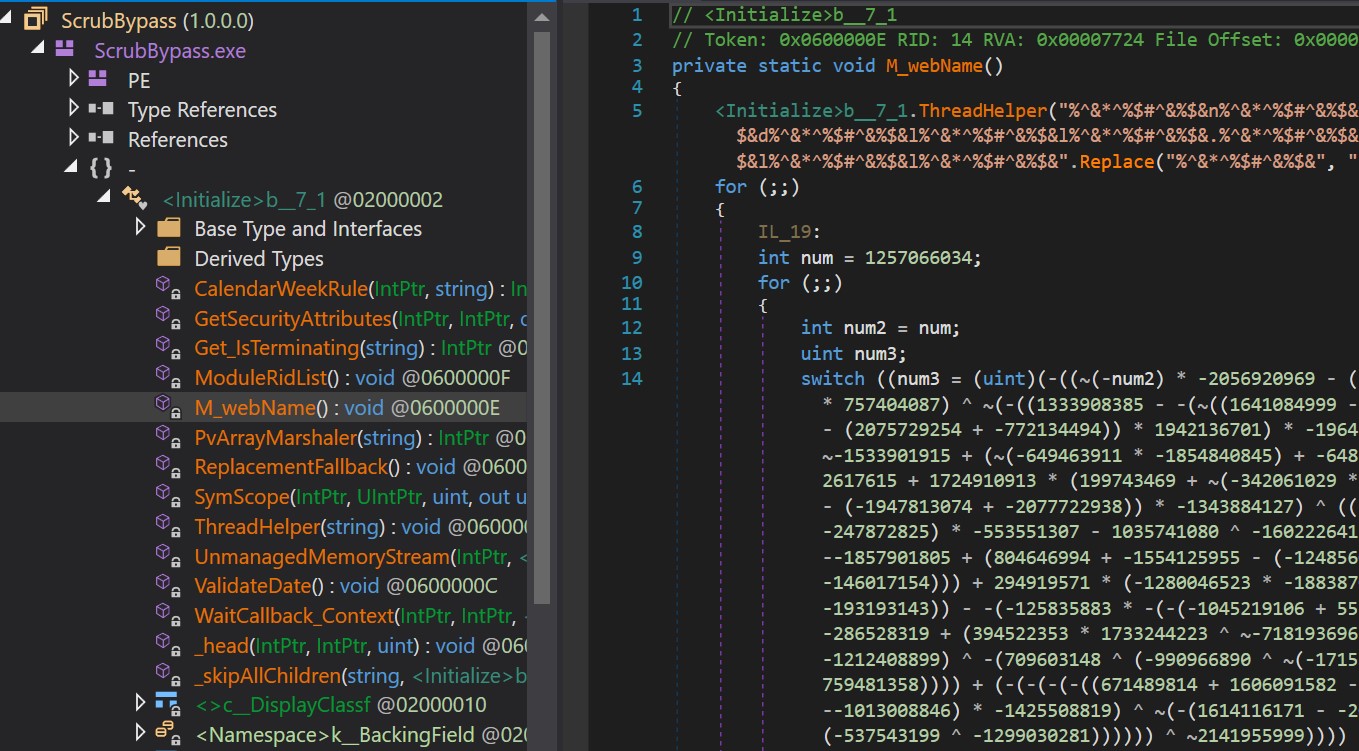Expand the <>c__DisplayClassf type

140,704
